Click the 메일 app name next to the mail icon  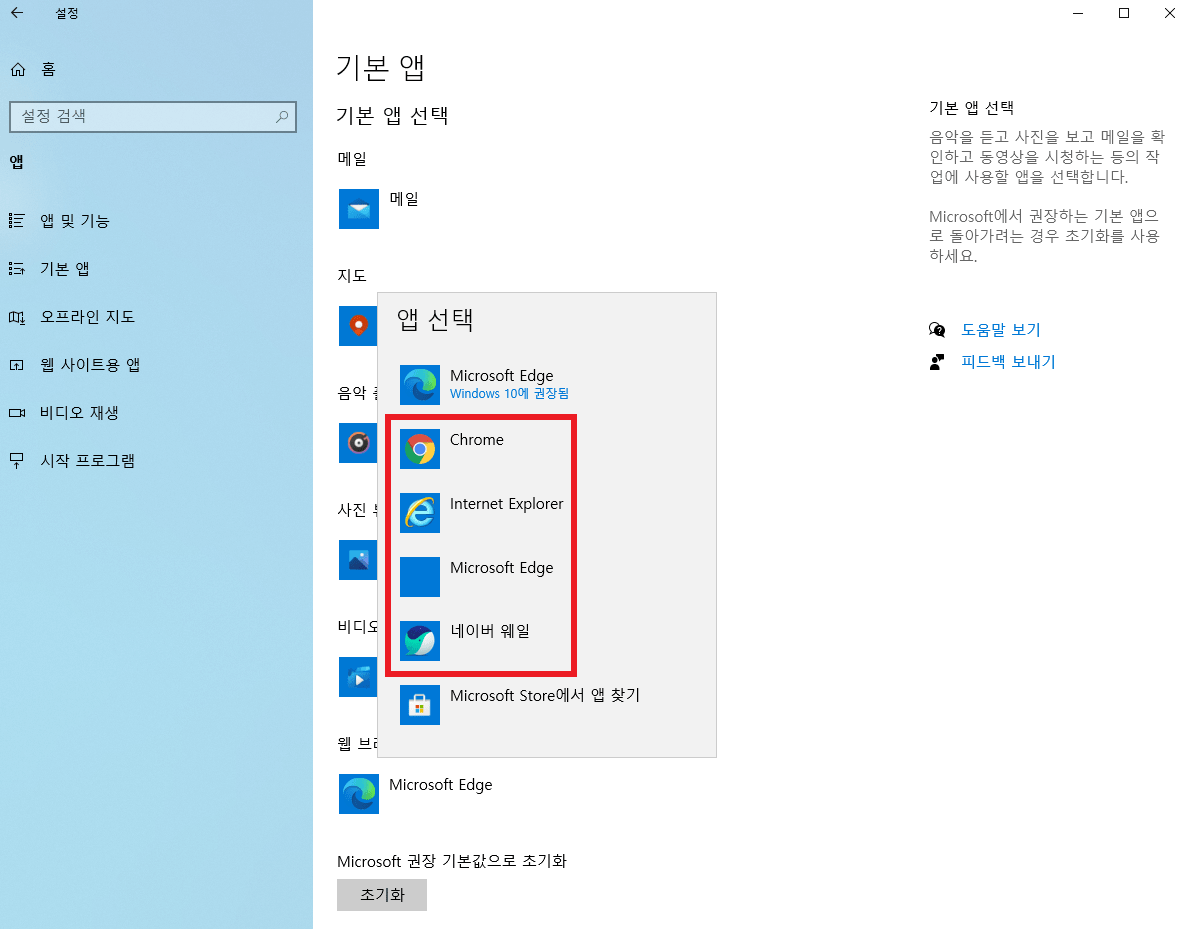pos(404,199)
